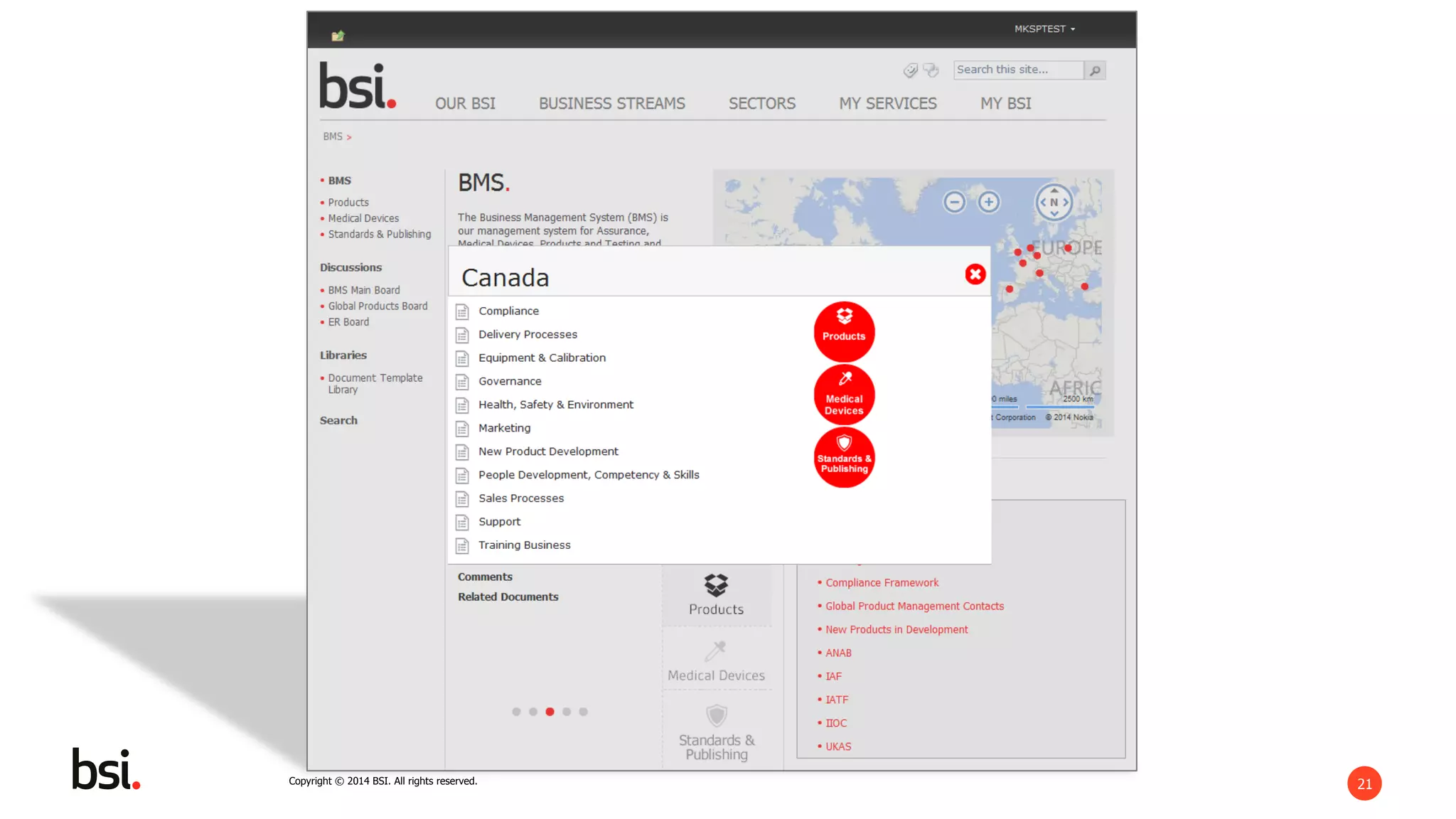Click document icon beside Governance

click(x=462, y=382)
